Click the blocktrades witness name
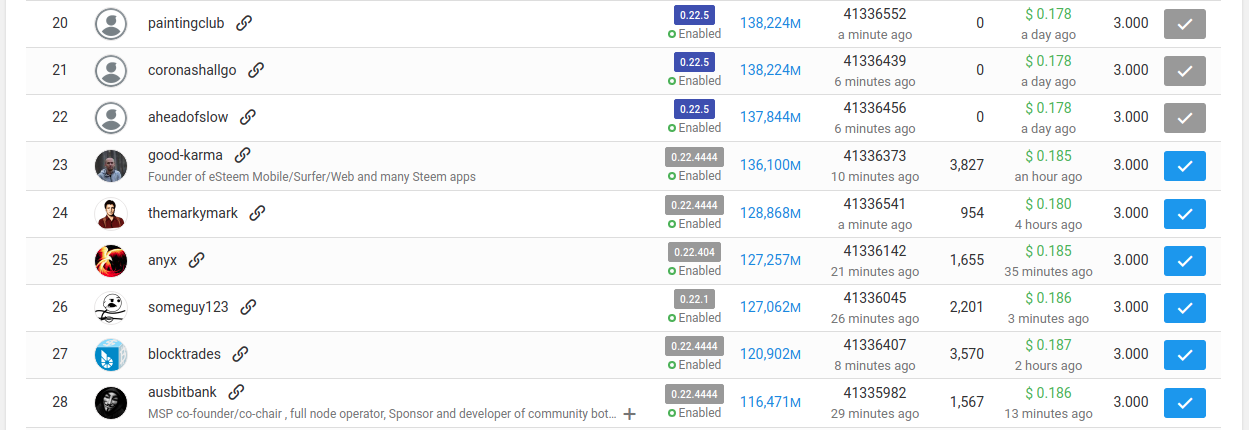Viewport: 1249px width, 430px height. (x=184, y=354)
